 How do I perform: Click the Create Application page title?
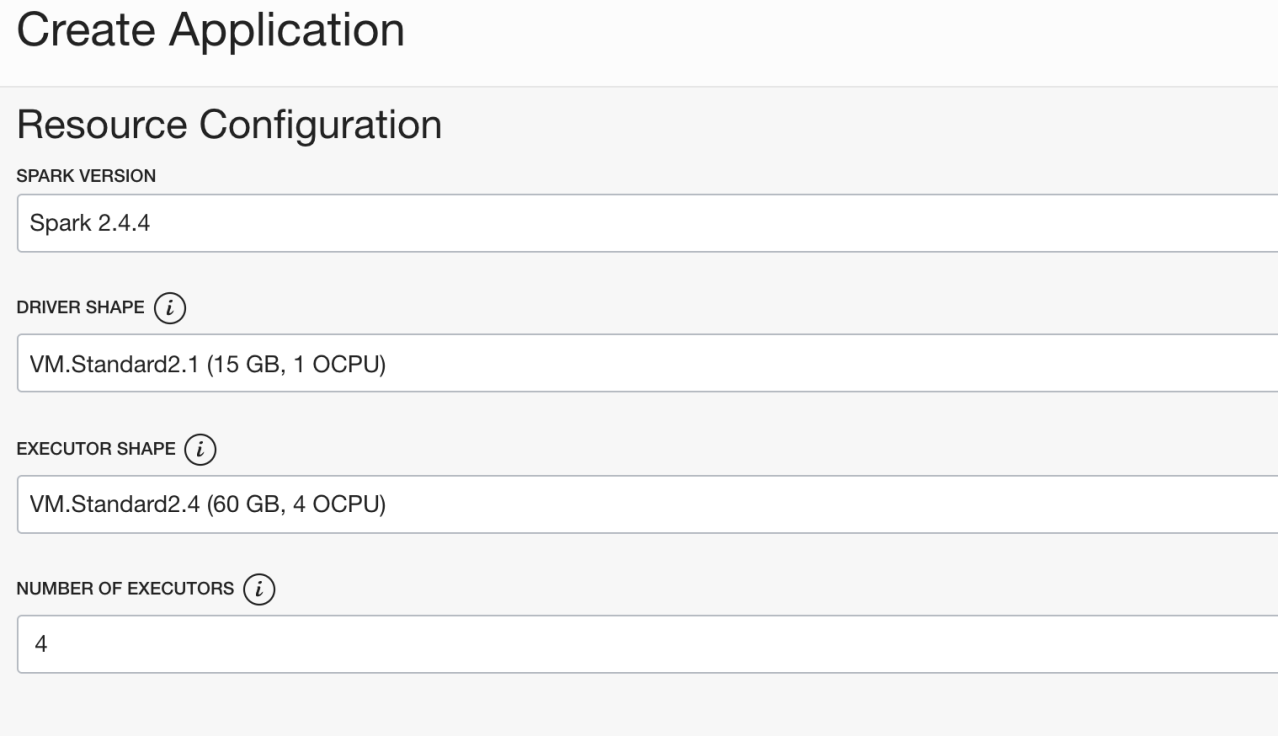point(210,32)
